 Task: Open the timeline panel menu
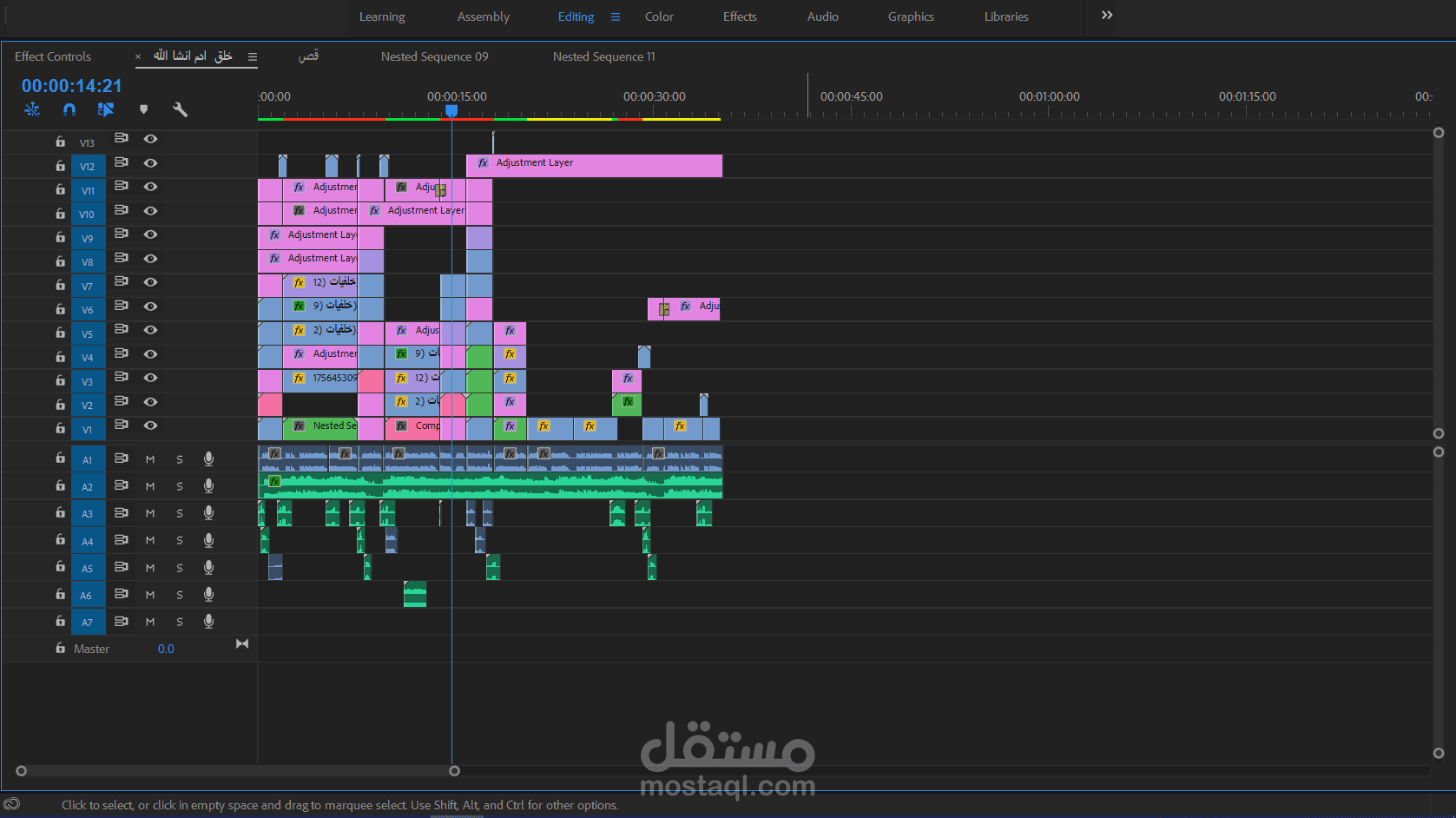pyautogui.click(x=253, y=56)
